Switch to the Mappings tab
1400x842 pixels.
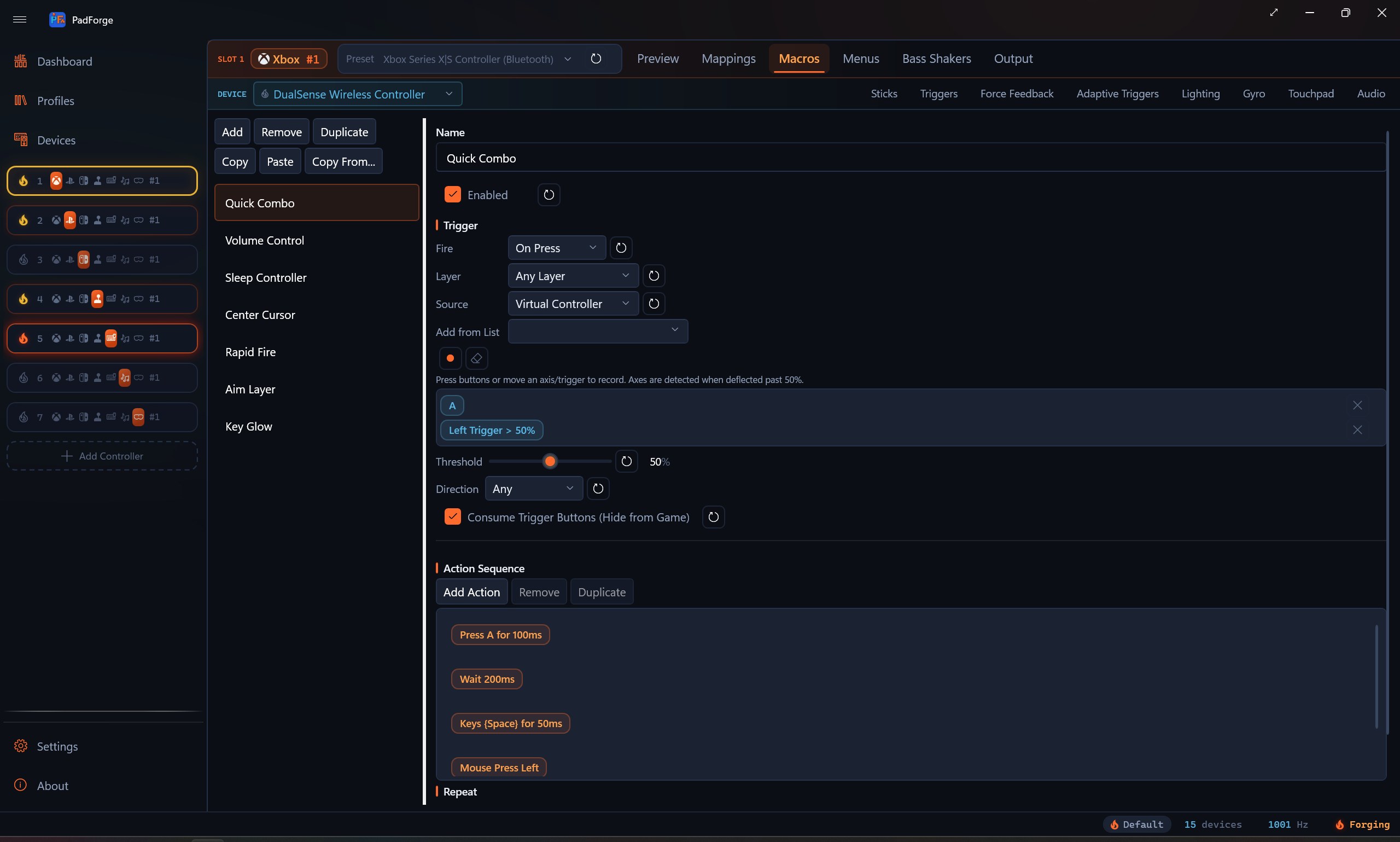pyautogui.click(x=728, y=59)
